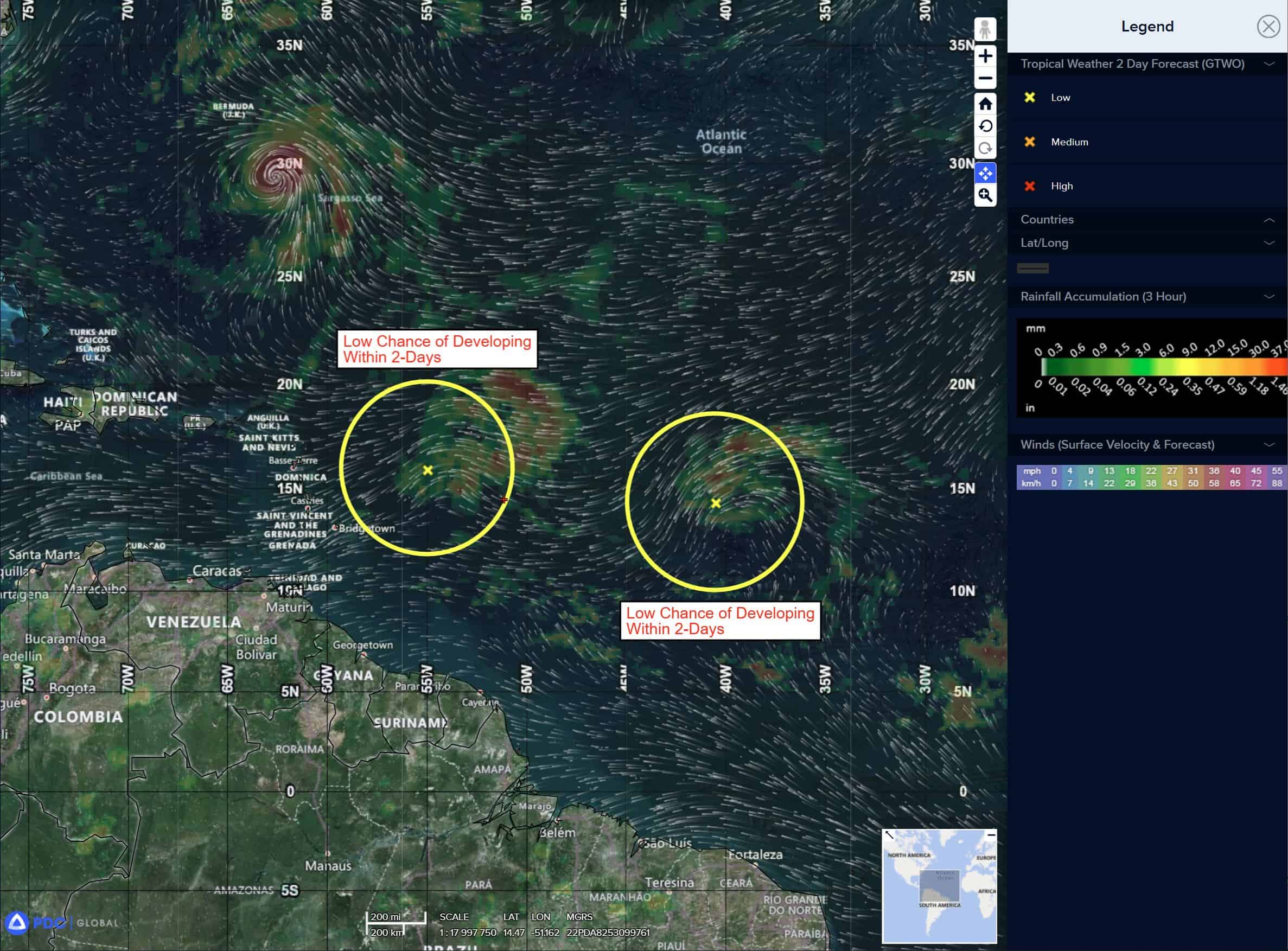Collapse Winds Surface Velocity section
Screen dimensions: 1288x951
1269,444
